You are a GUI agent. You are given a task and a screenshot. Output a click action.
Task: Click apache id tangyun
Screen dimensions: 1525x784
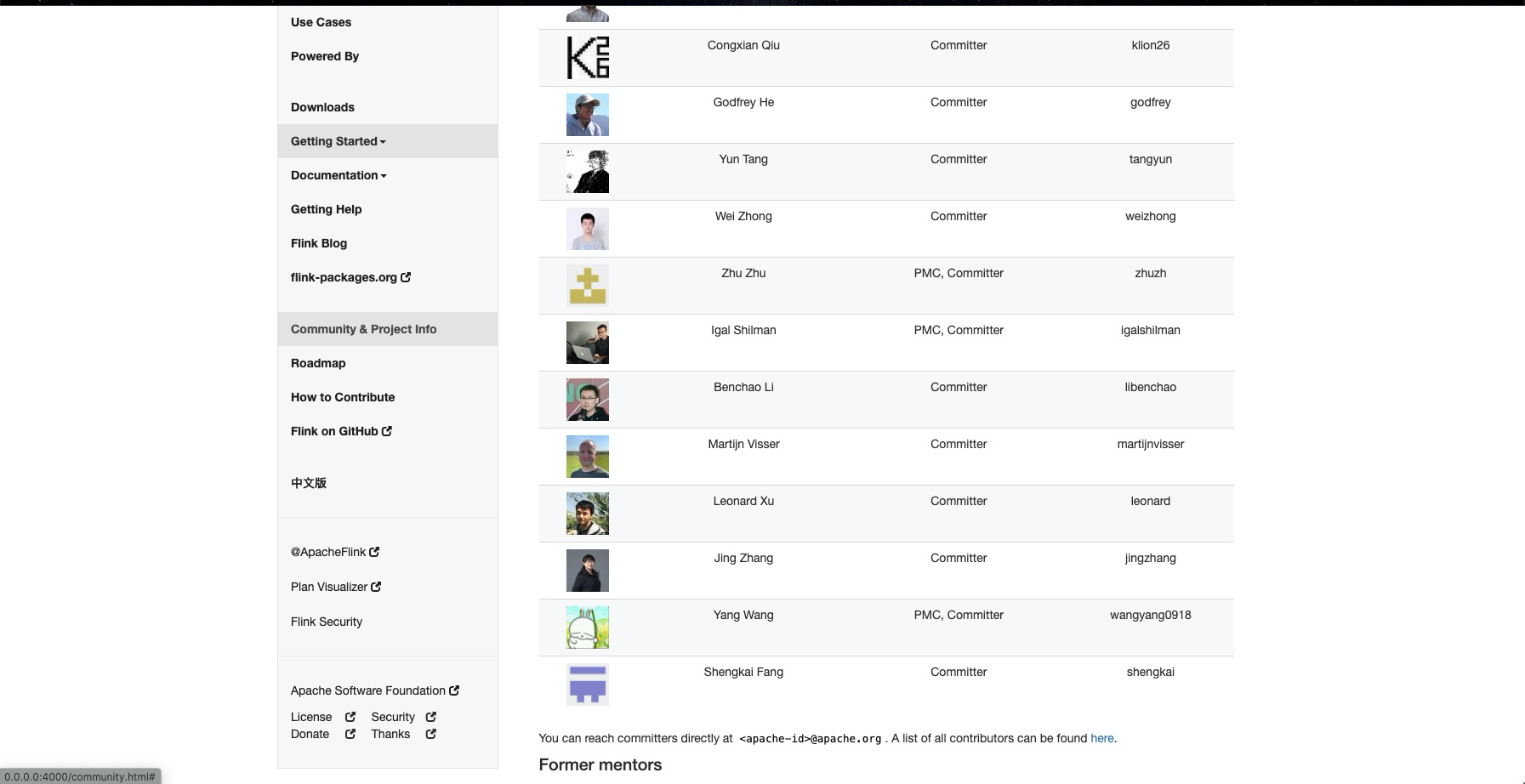pos(1151,159)
